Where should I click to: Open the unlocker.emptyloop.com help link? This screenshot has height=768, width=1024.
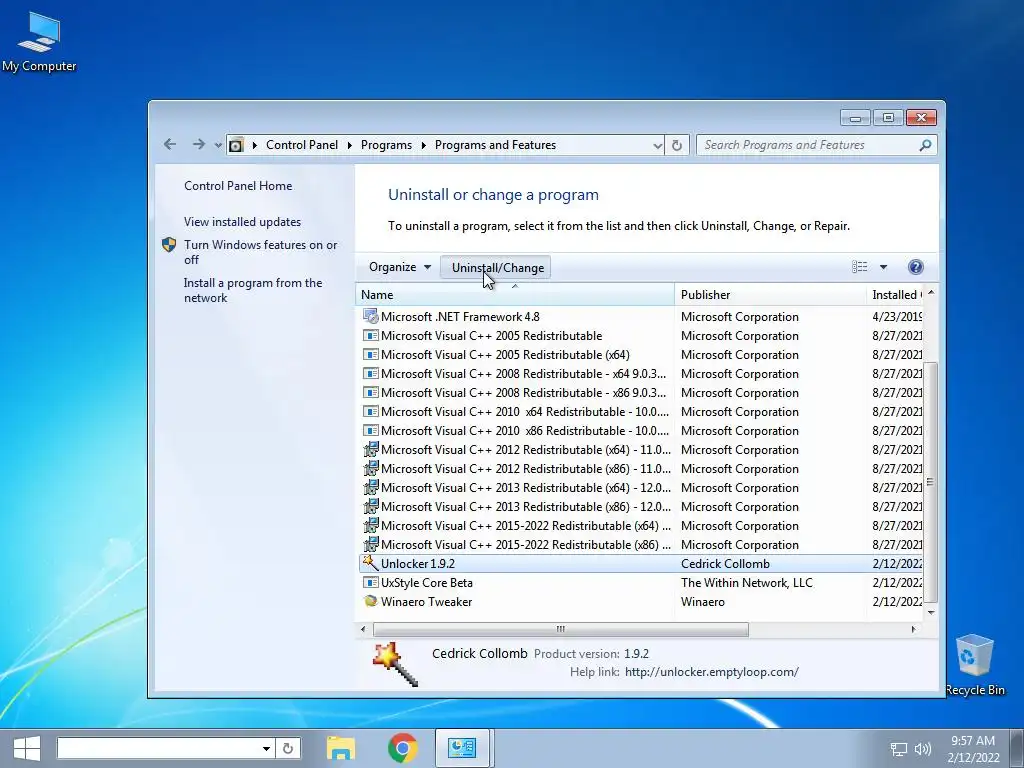pyautogui.click(x=711, y=671)
